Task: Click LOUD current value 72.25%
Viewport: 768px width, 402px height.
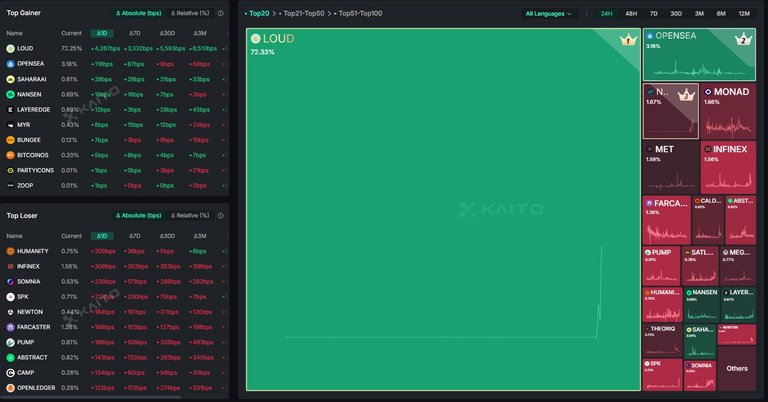Action: coord(72,48)
